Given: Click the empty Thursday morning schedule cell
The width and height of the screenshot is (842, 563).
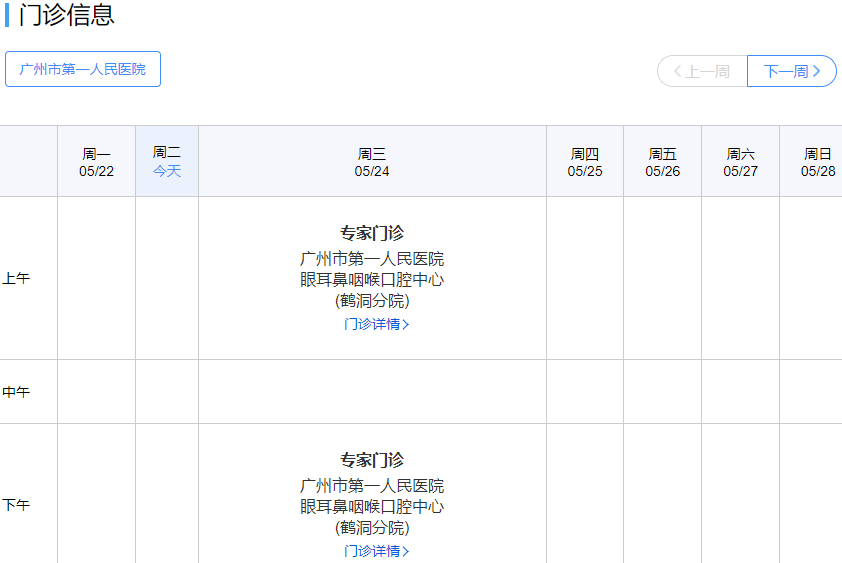Looking at the screenshot, I should coord(585,278).
